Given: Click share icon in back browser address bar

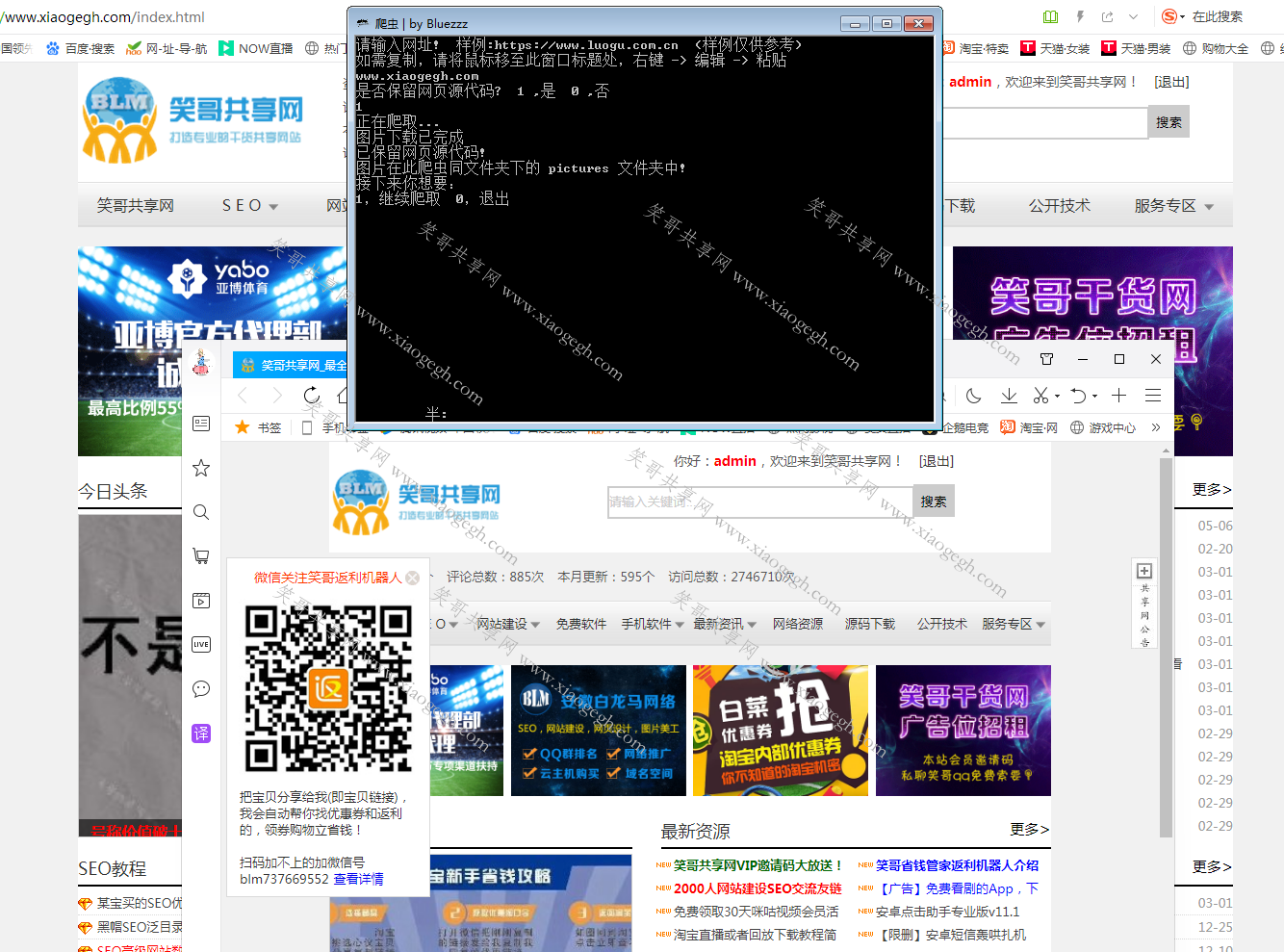Looking at the screenshot, I should (1107, 16).
